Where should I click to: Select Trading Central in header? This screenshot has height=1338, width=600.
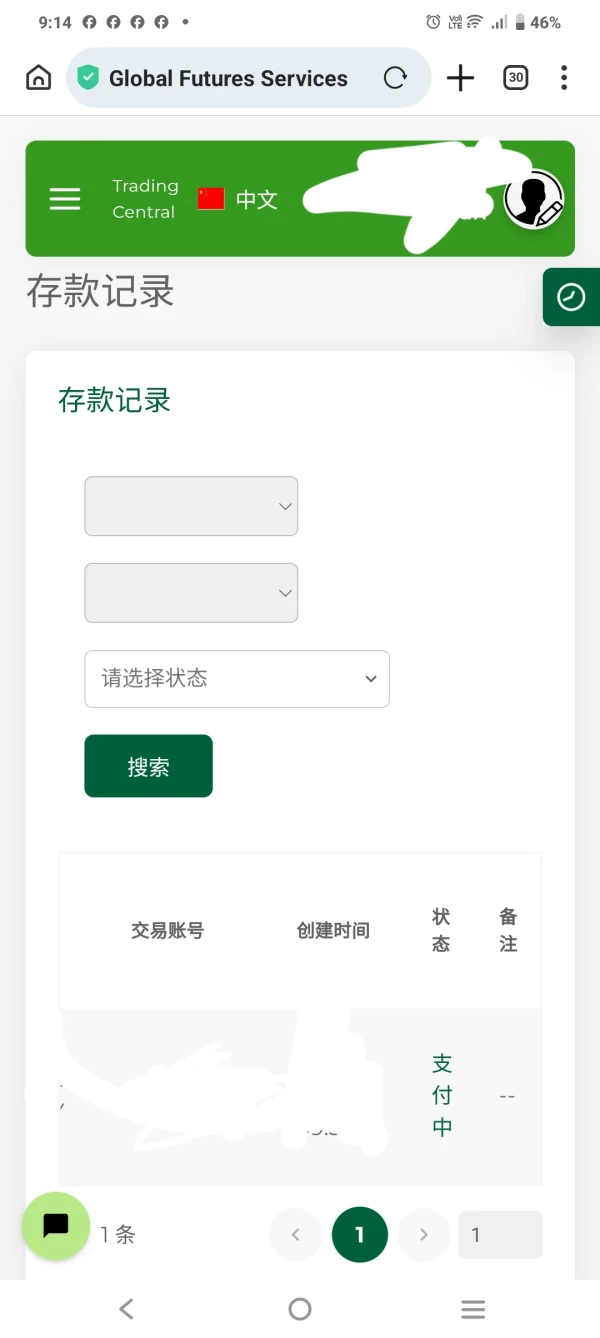145,199
